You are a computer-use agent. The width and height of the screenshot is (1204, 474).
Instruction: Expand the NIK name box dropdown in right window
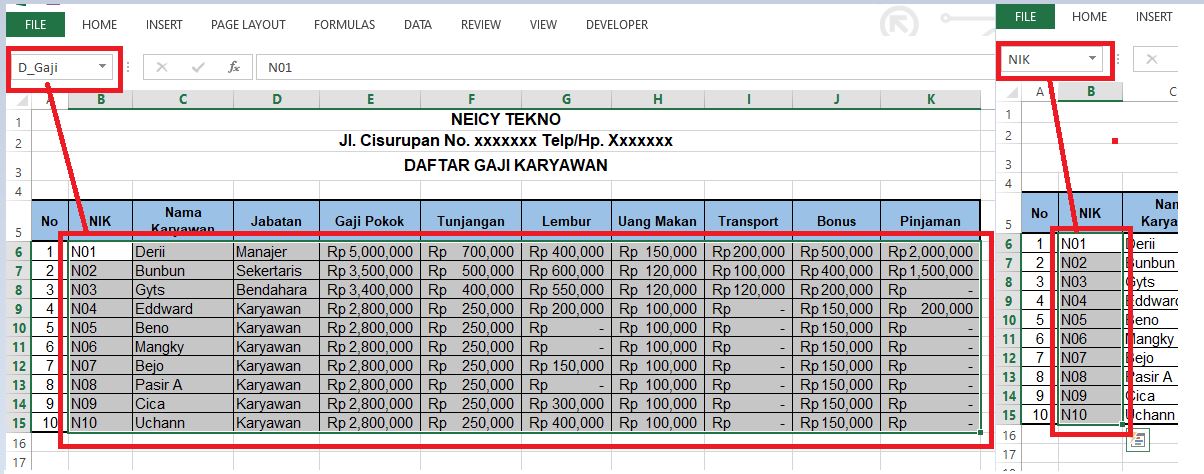pos(1092,59)
